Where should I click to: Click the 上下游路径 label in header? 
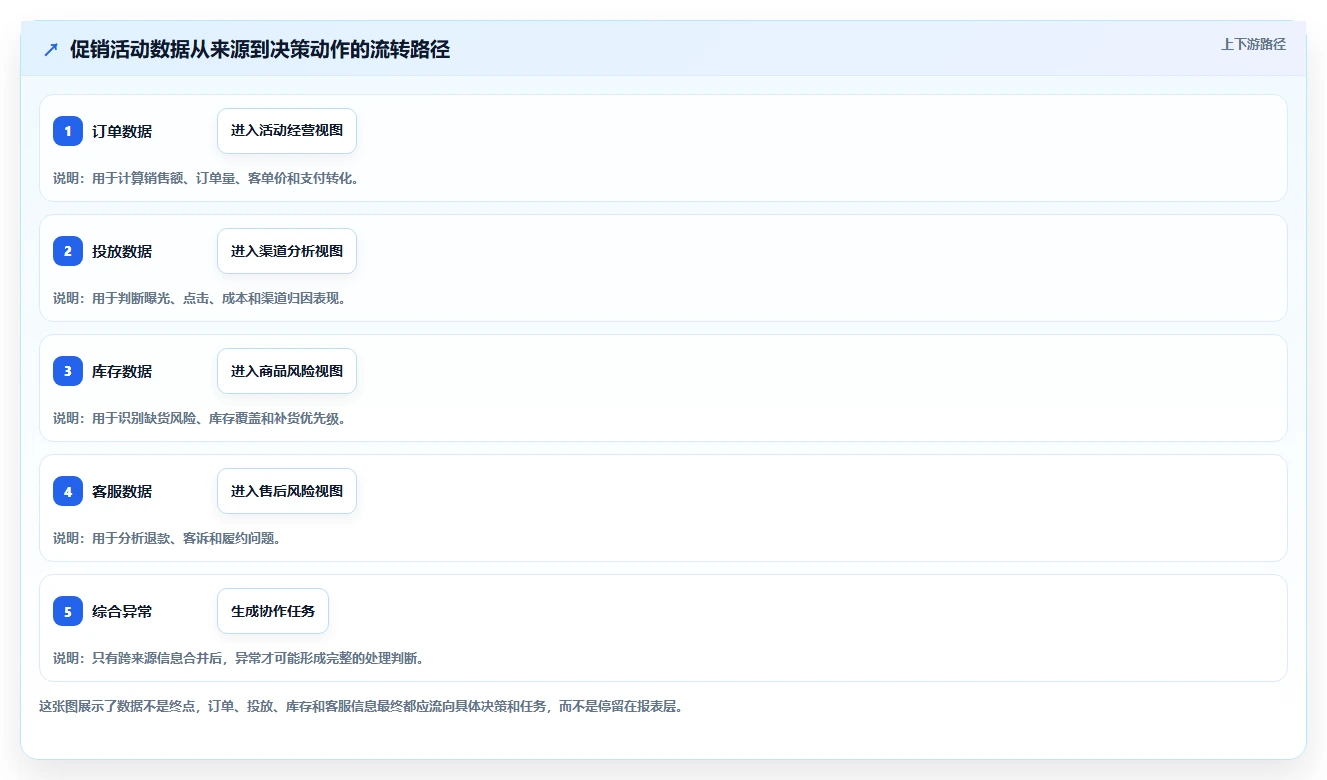(x=1253, y=44)
